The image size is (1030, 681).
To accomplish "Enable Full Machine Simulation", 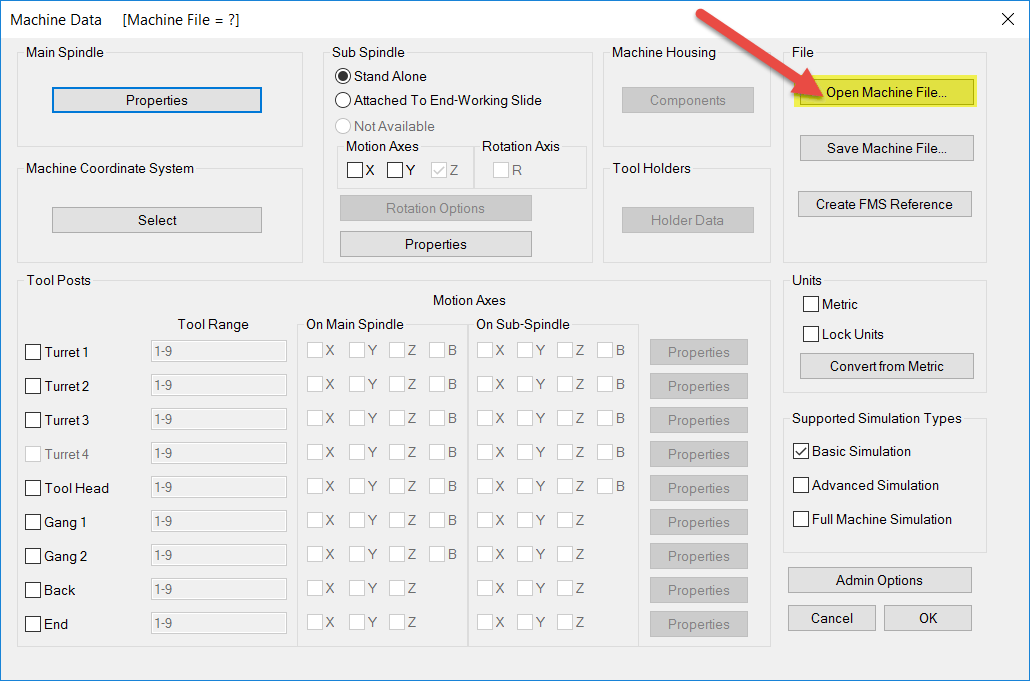I will tap(800, 519).
